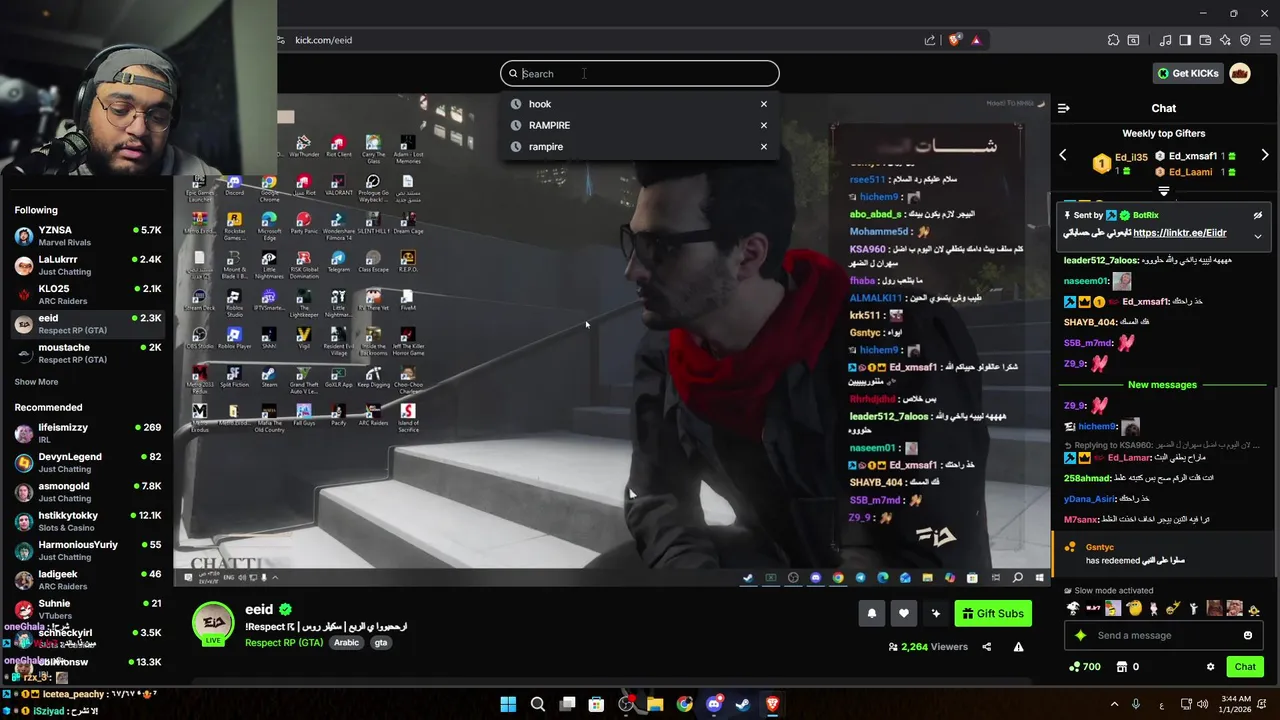Show hidden system tray icons chevron
The width and height of the screenshot is (1280, 720).
click(1114, 704)
